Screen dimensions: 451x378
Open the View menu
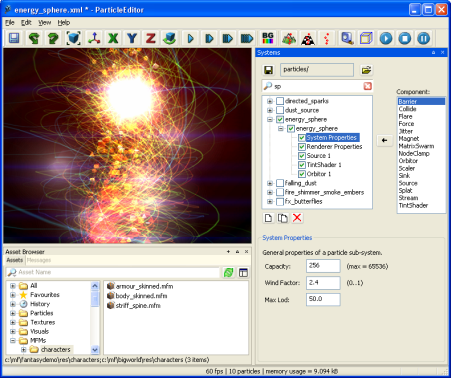pyautogui.click(x=45, y=23)
